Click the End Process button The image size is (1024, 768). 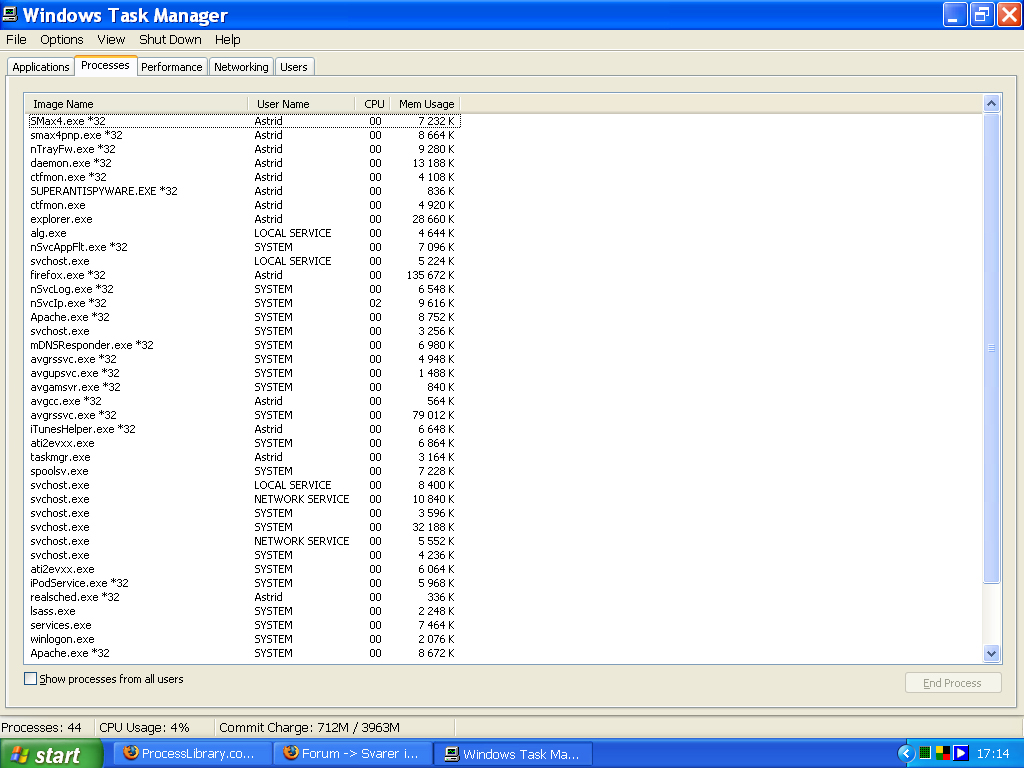click(x=952, y=682)
